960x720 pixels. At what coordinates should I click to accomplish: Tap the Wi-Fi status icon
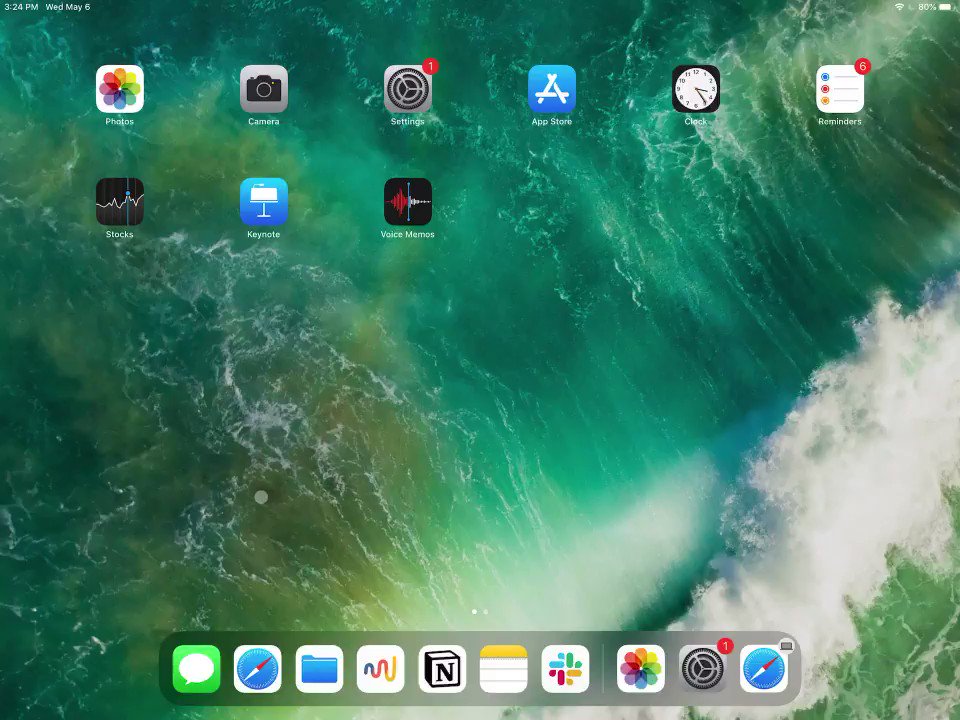899,7
